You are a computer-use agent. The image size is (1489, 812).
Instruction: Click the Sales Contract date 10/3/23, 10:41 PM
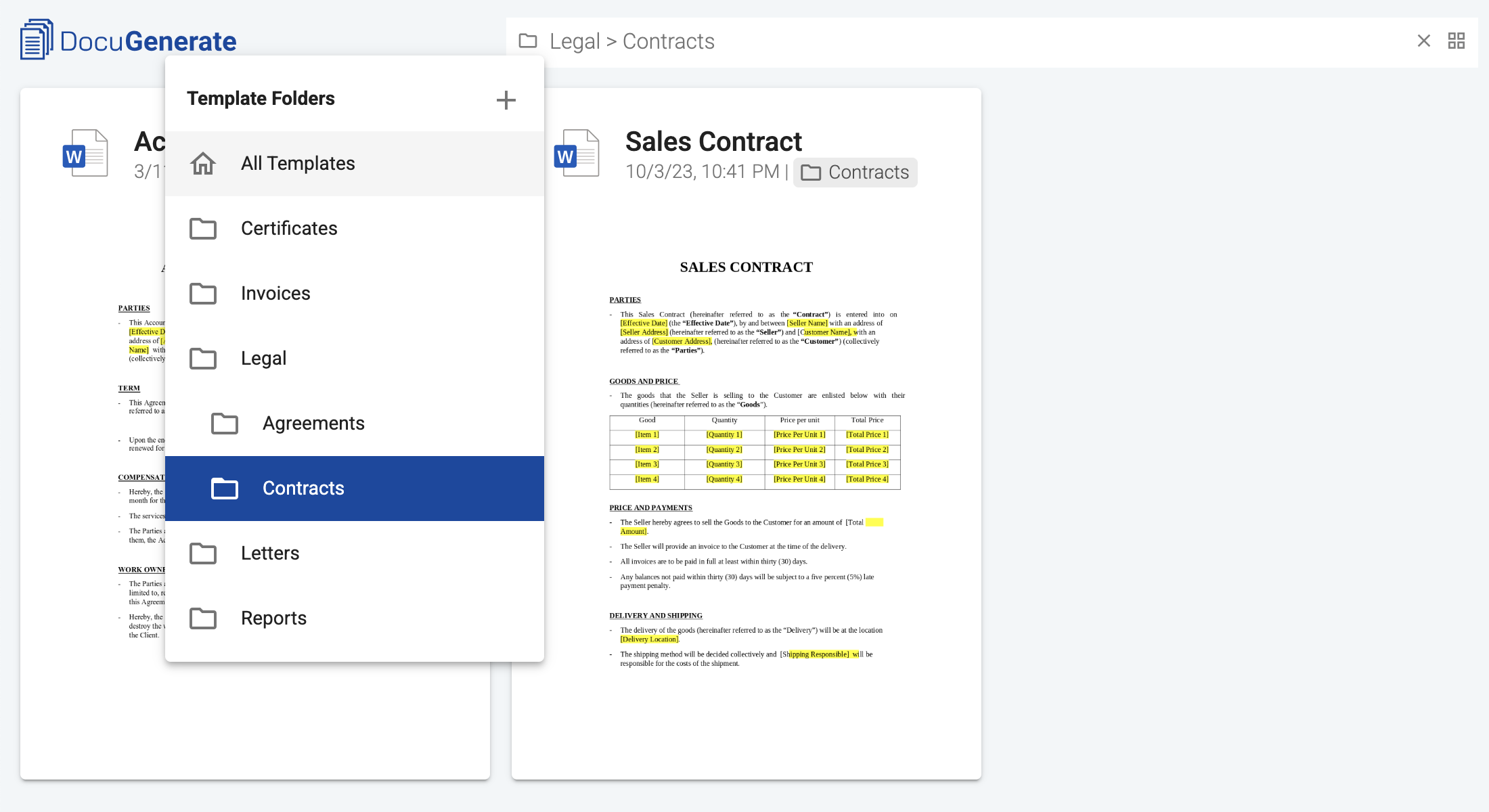(703, 172)
